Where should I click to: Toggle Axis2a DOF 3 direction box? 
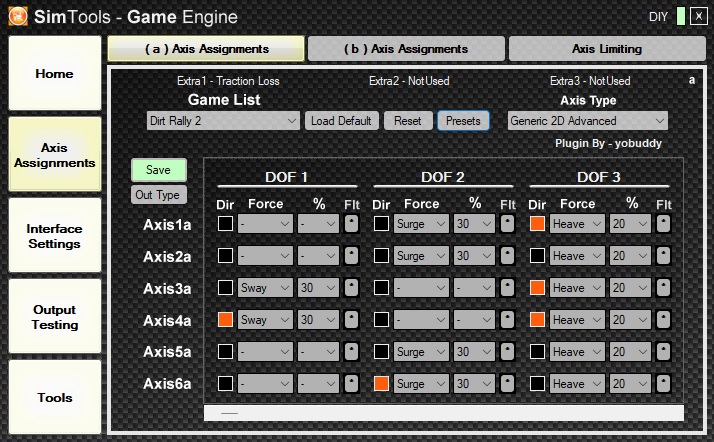[537, 255]
